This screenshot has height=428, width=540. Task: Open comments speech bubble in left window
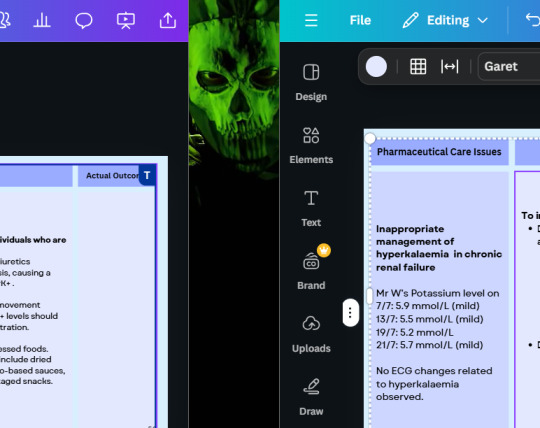click(x=84, y=20)
